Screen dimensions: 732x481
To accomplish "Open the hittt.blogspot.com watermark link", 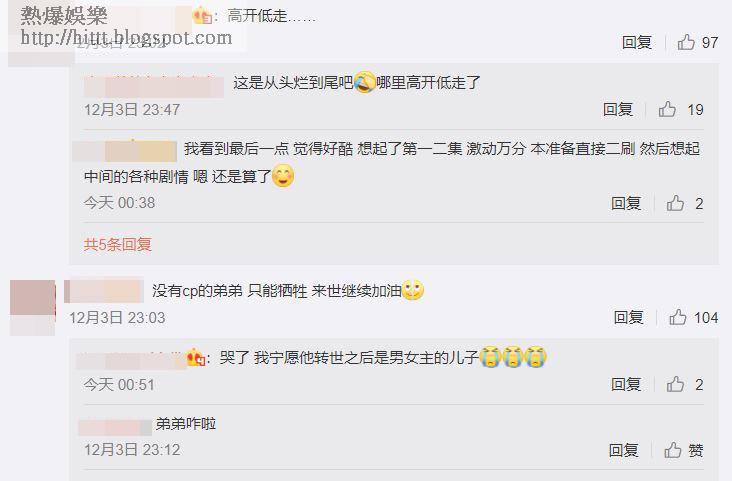I will click(126, 37).
